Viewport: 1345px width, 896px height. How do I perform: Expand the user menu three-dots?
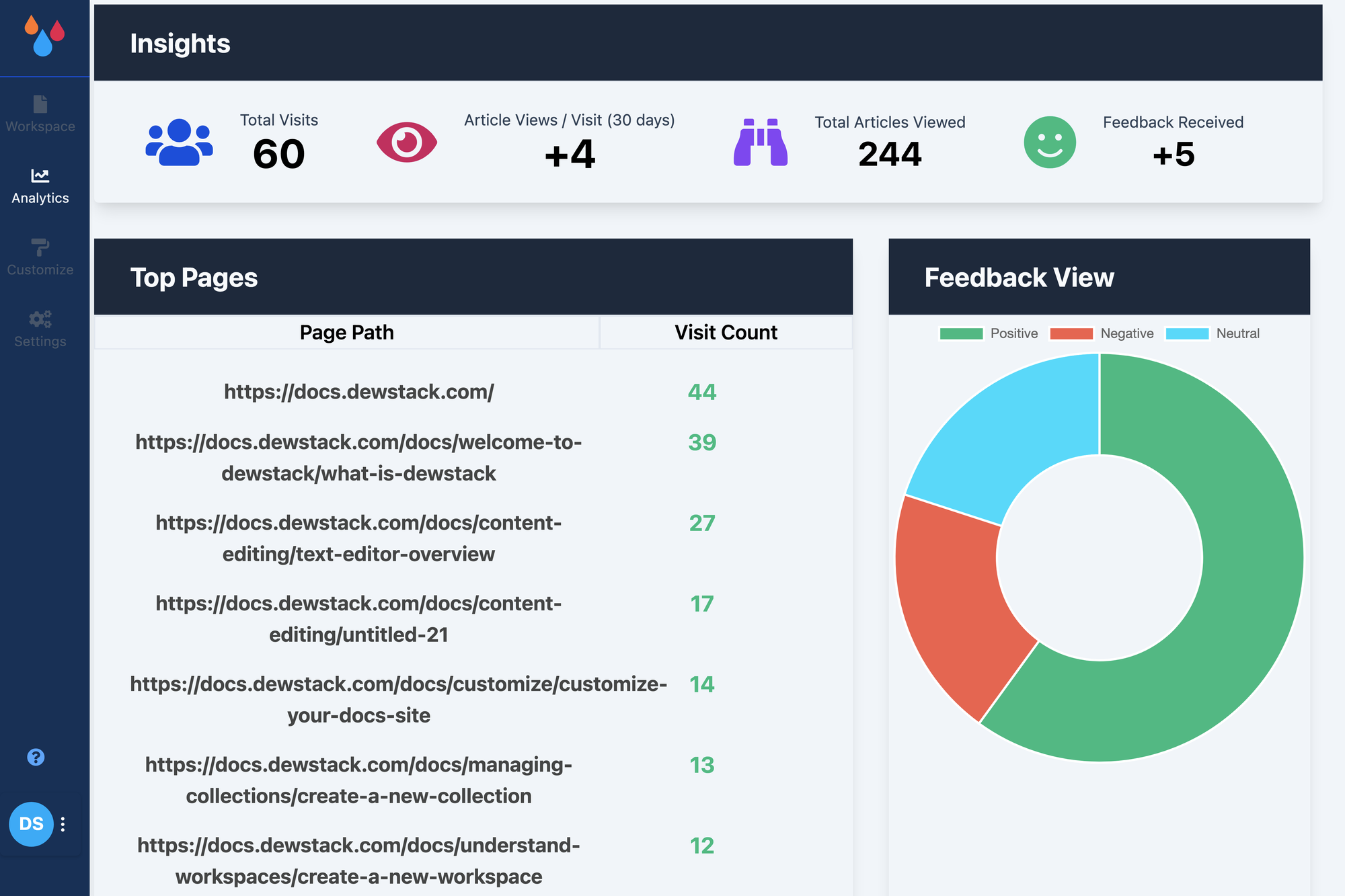coord(63,824)
